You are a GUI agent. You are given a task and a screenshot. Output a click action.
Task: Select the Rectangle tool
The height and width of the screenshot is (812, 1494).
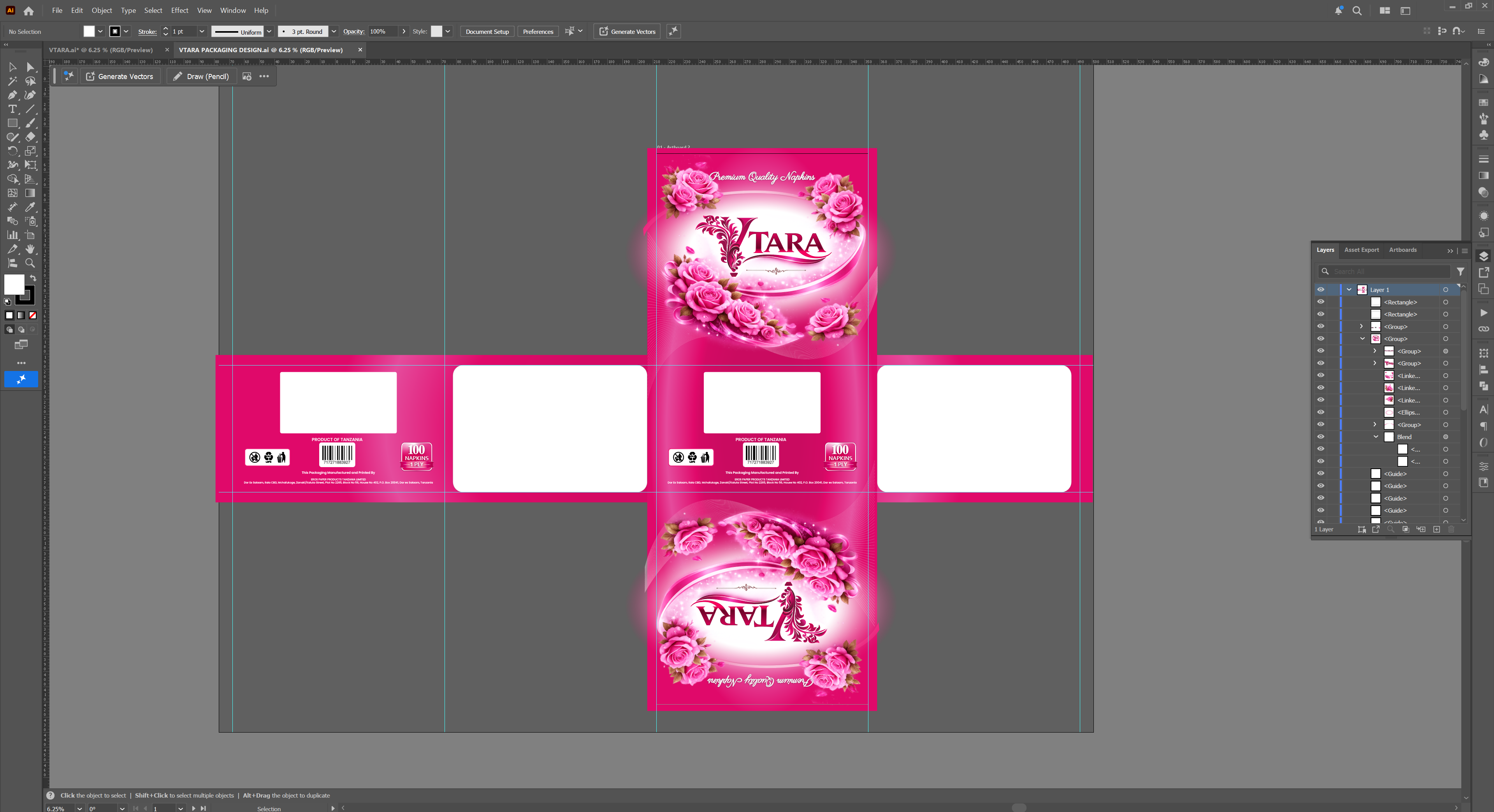(x=12, y=123)
